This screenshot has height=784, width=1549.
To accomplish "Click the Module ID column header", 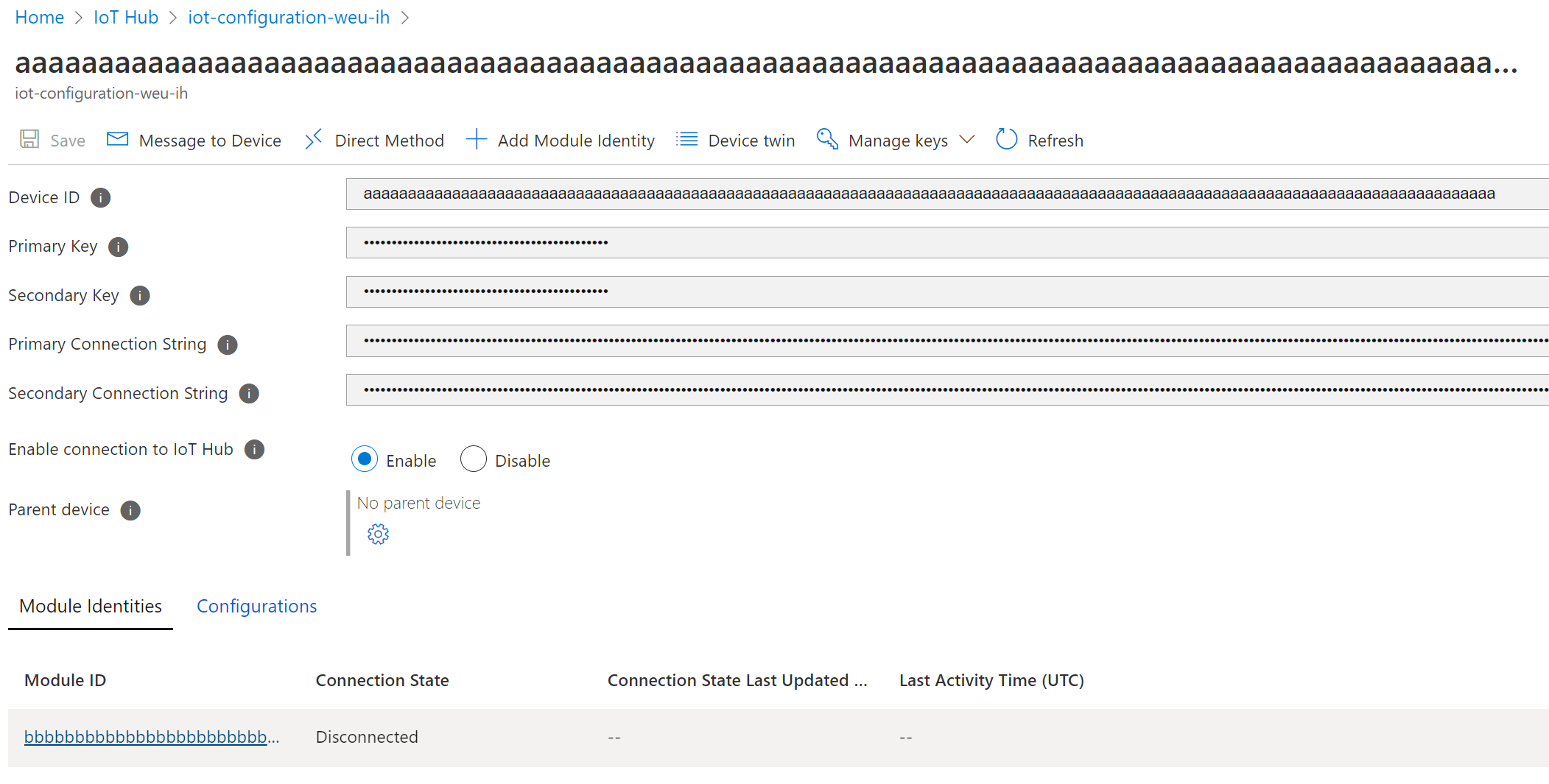I will [x=66, y=681].
